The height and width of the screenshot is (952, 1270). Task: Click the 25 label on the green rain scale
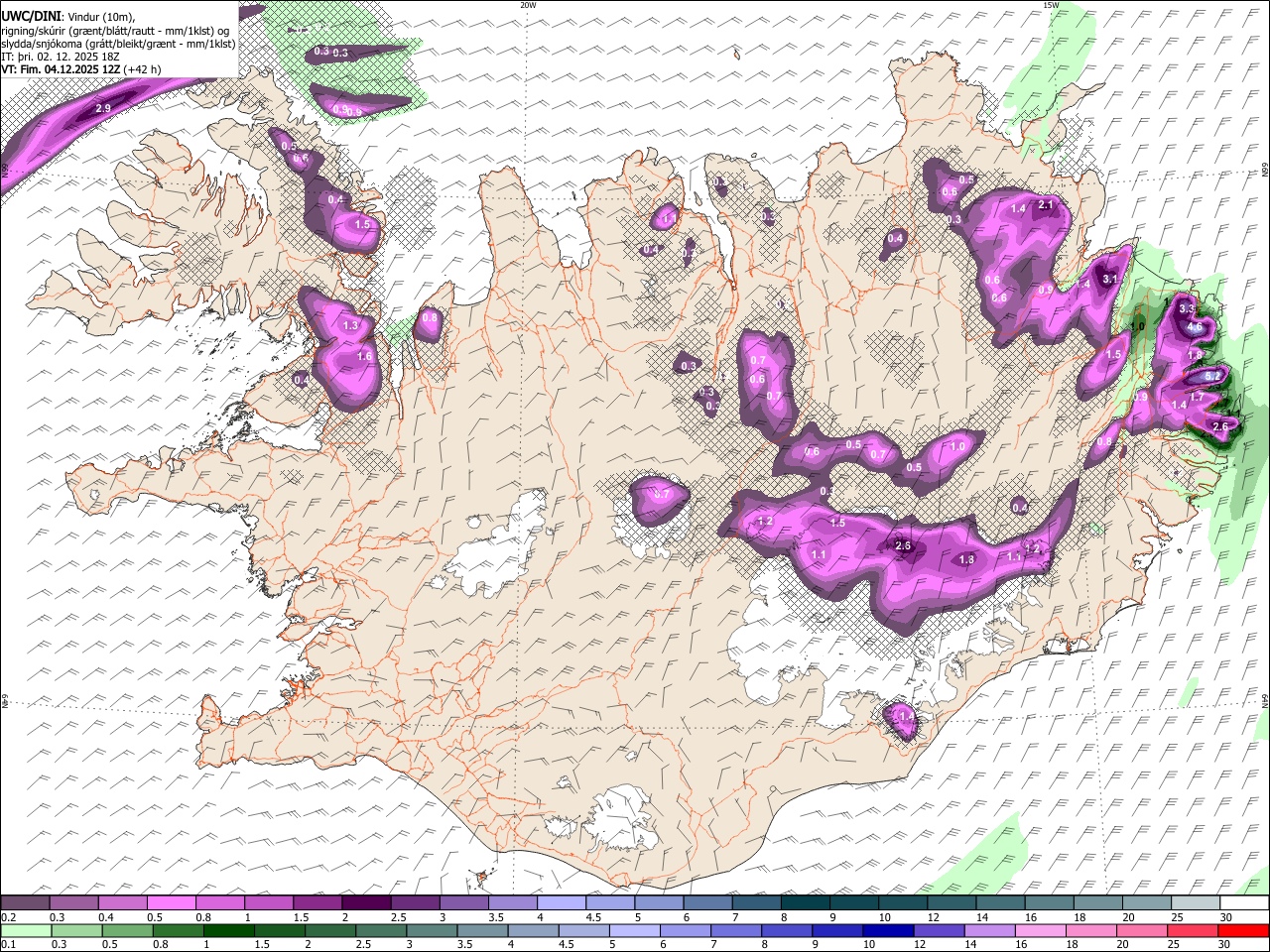click(x=1176, y=944)
